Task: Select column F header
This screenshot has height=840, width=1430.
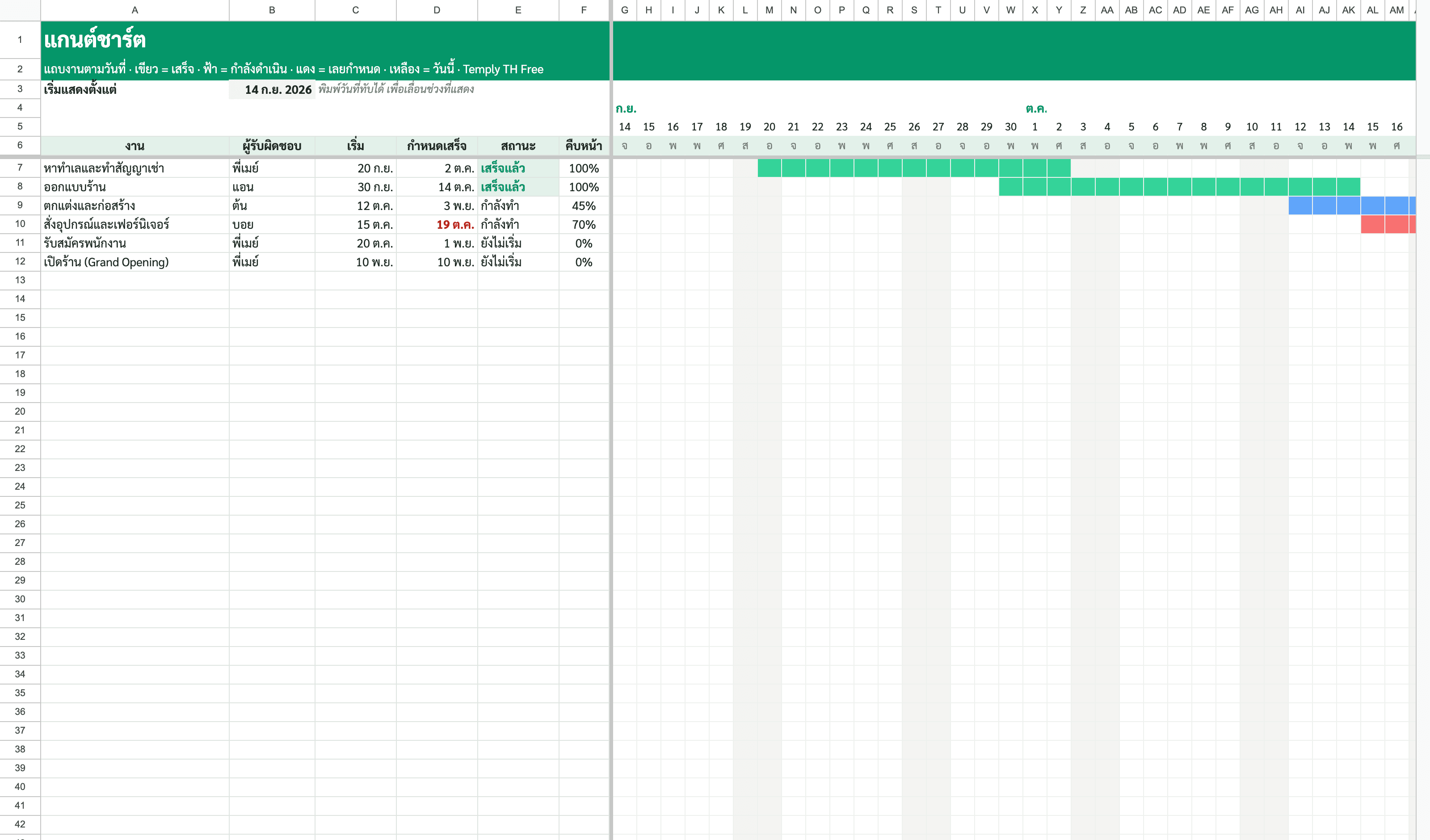Action: tap(584, 10)
